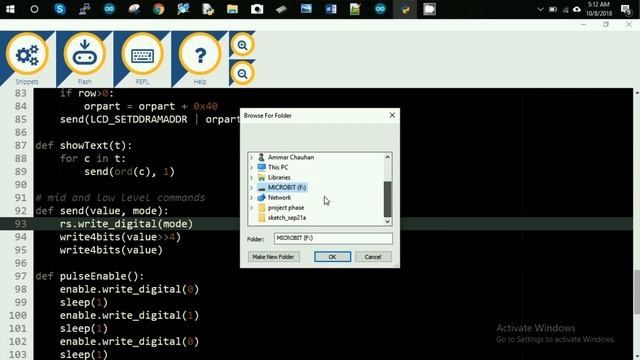Image resolution: width=640 pixels, height=360 pixels.
Task: Click the 'write4bits(value>>4)' line
Action: [120, 237]
